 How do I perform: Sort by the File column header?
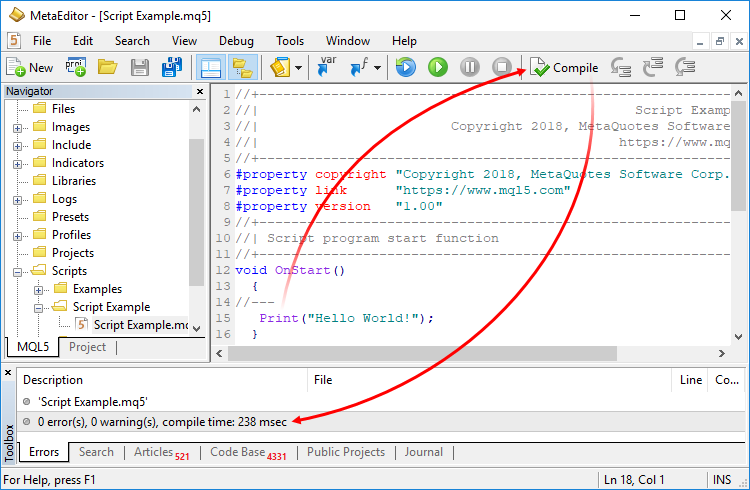tap(489, 380)
